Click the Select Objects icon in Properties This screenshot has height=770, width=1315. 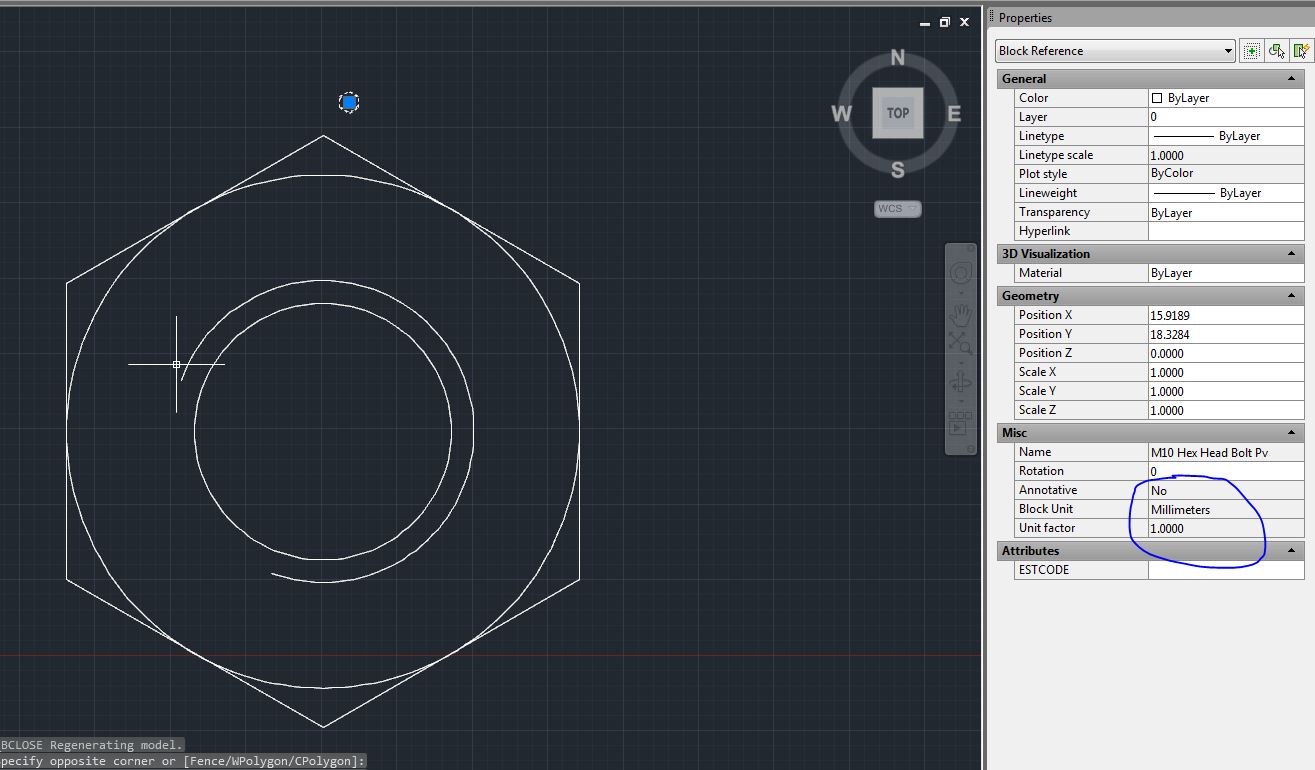(x=1276, y=51)
